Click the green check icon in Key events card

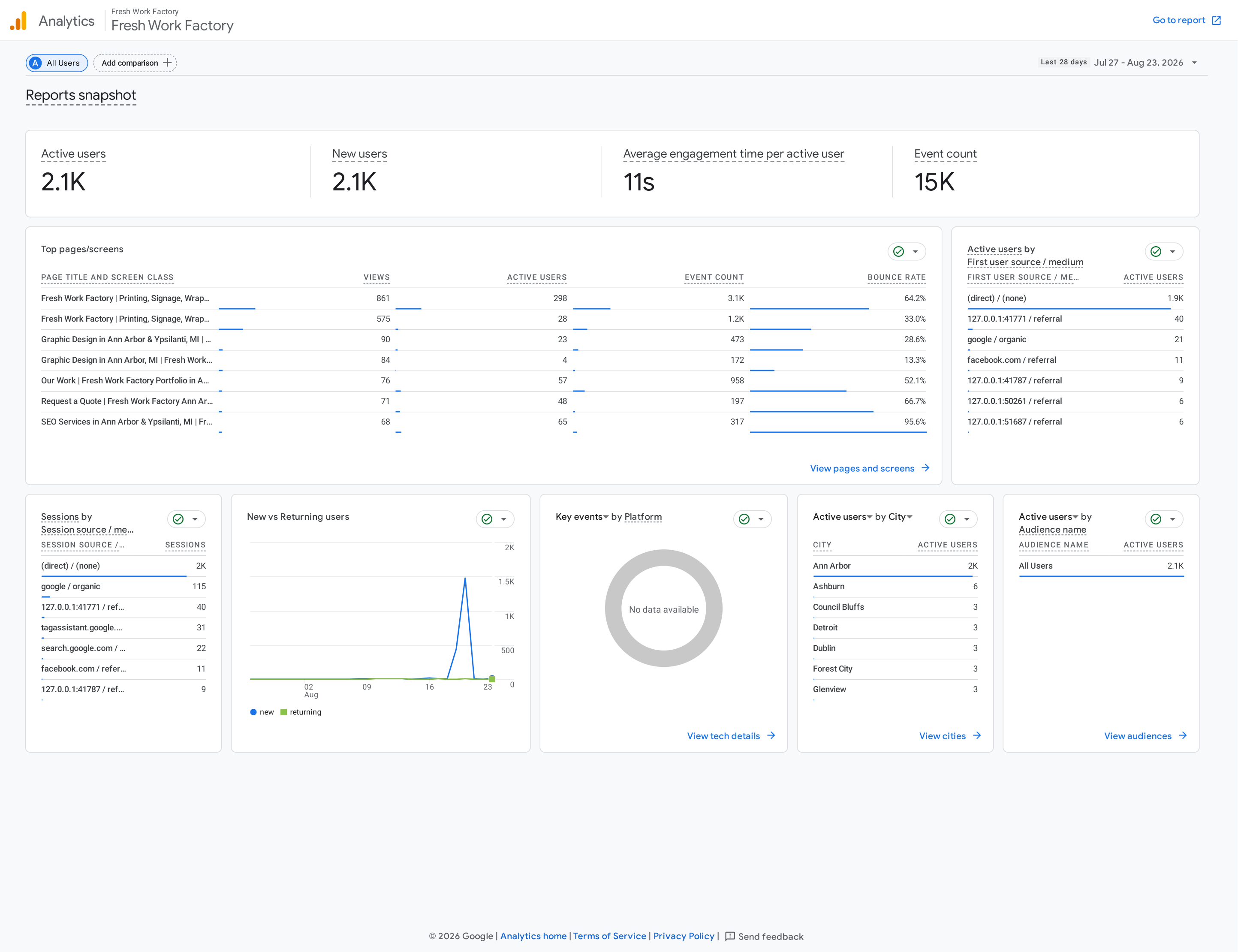point(744,519)
